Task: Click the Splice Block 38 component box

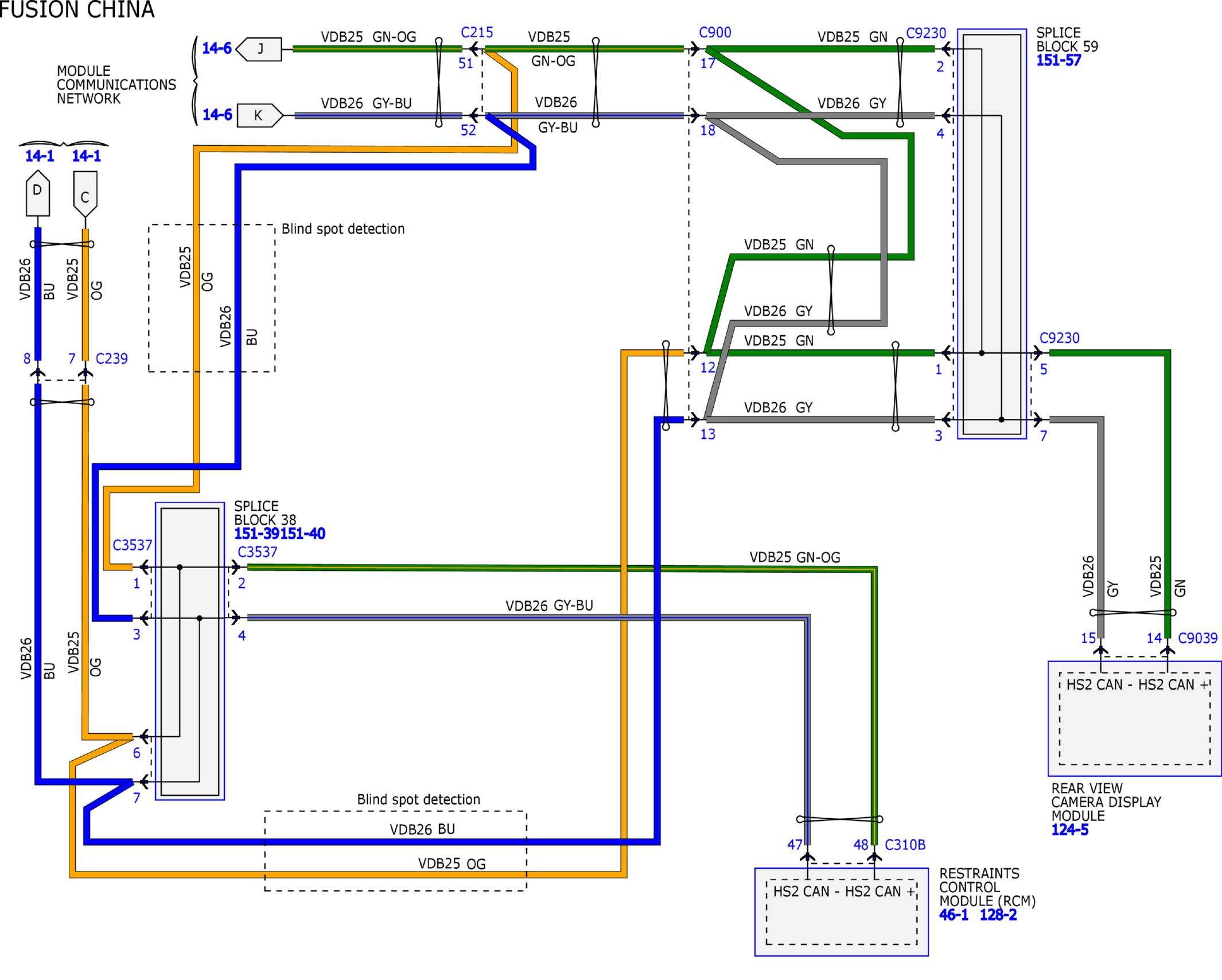Action: pos(190,651)
